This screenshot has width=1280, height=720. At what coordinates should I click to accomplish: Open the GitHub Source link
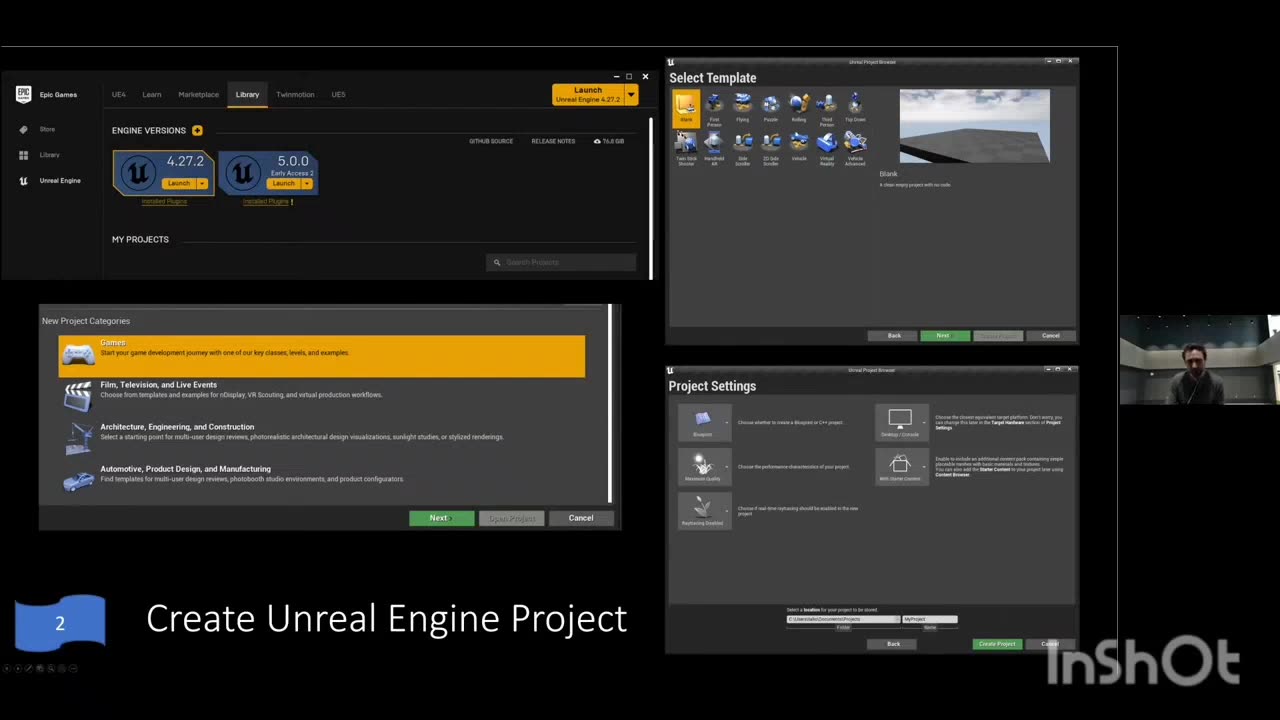[x=491, y=141]
